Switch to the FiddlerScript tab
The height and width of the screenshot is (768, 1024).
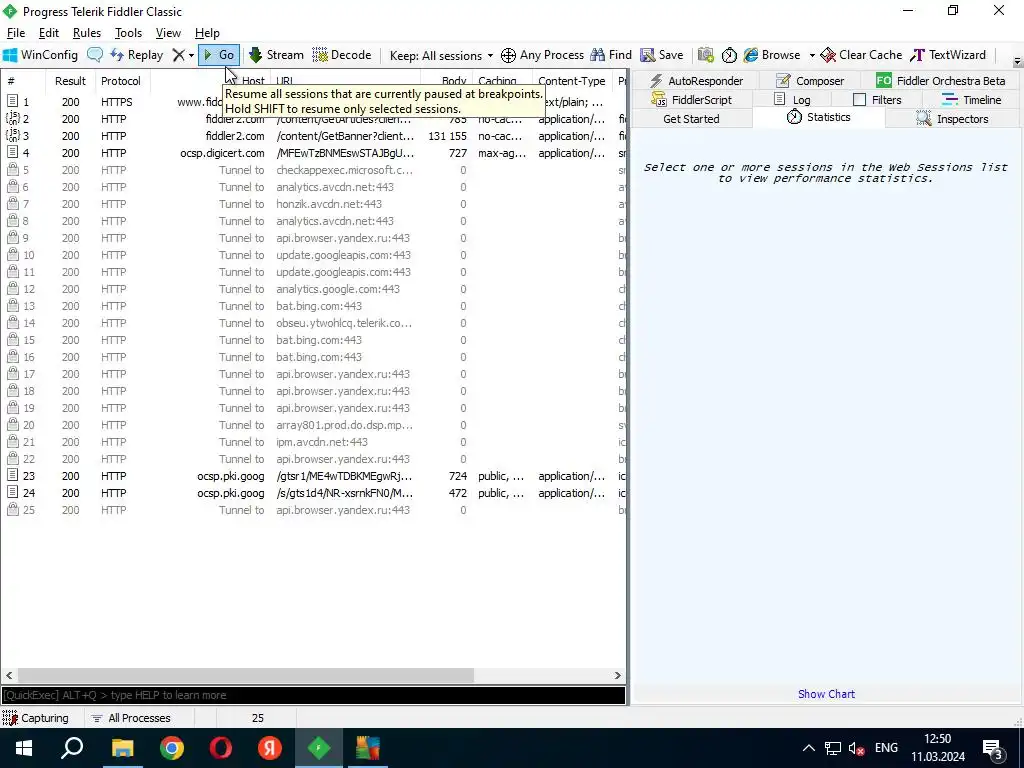point(692,100)
